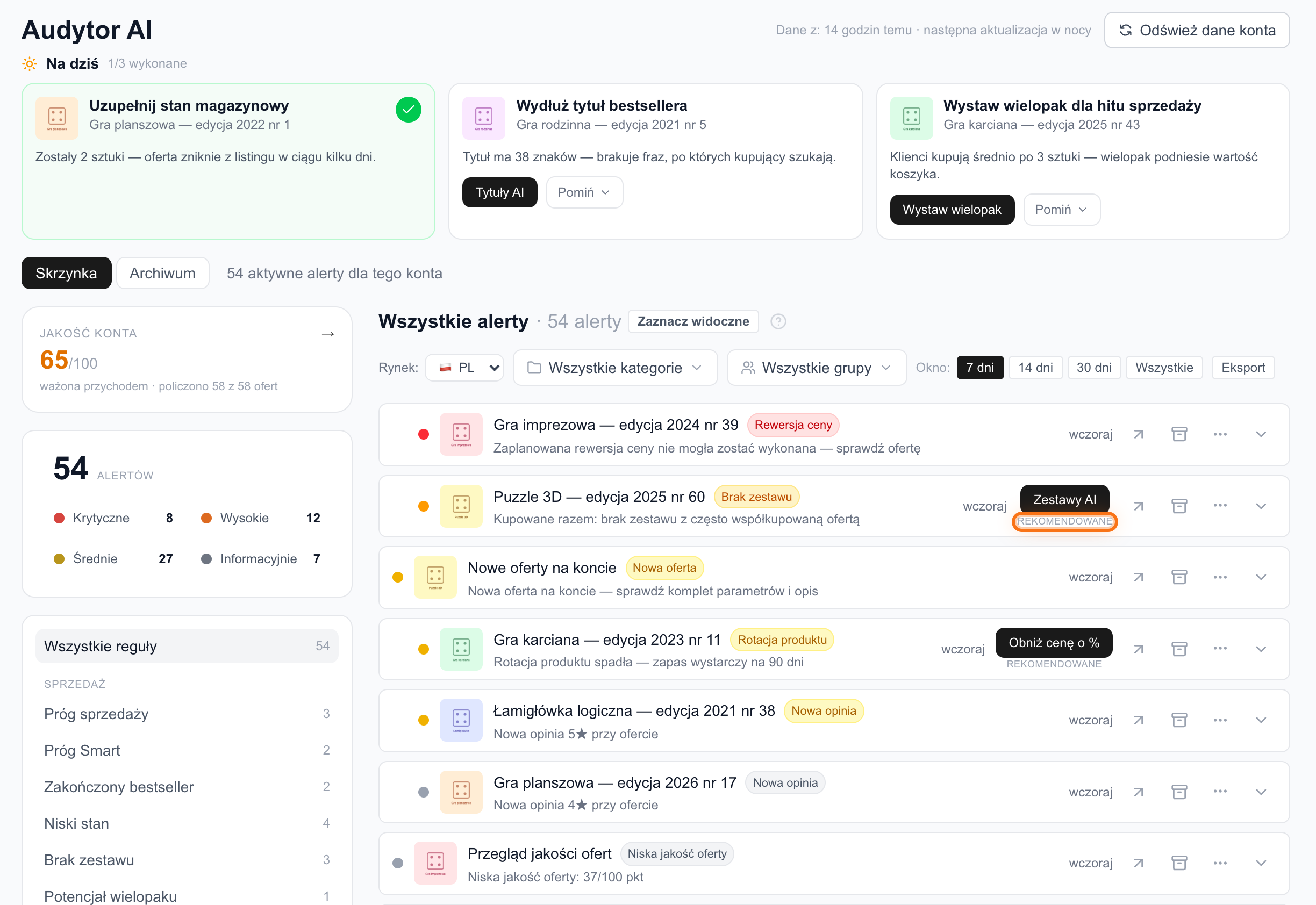Click the help question mark icon

(778, 321)
